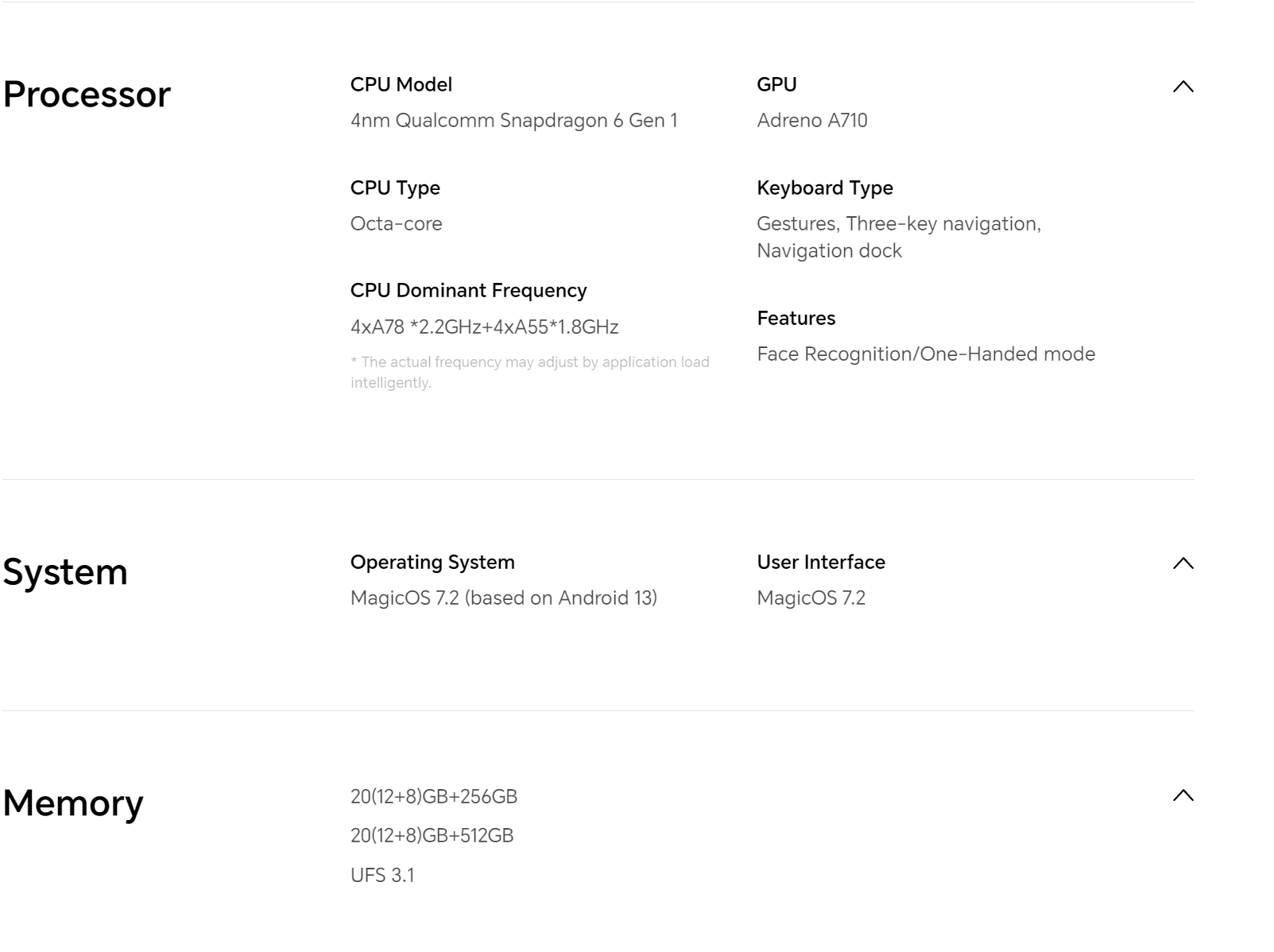Click the 4xA78 frequency value

coord(484,327)
